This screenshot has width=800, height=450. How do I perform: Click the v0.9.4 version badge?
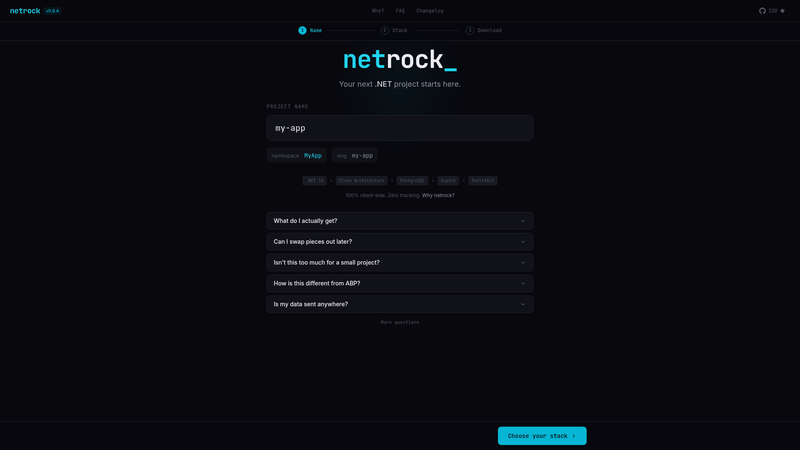click(53, 11)
